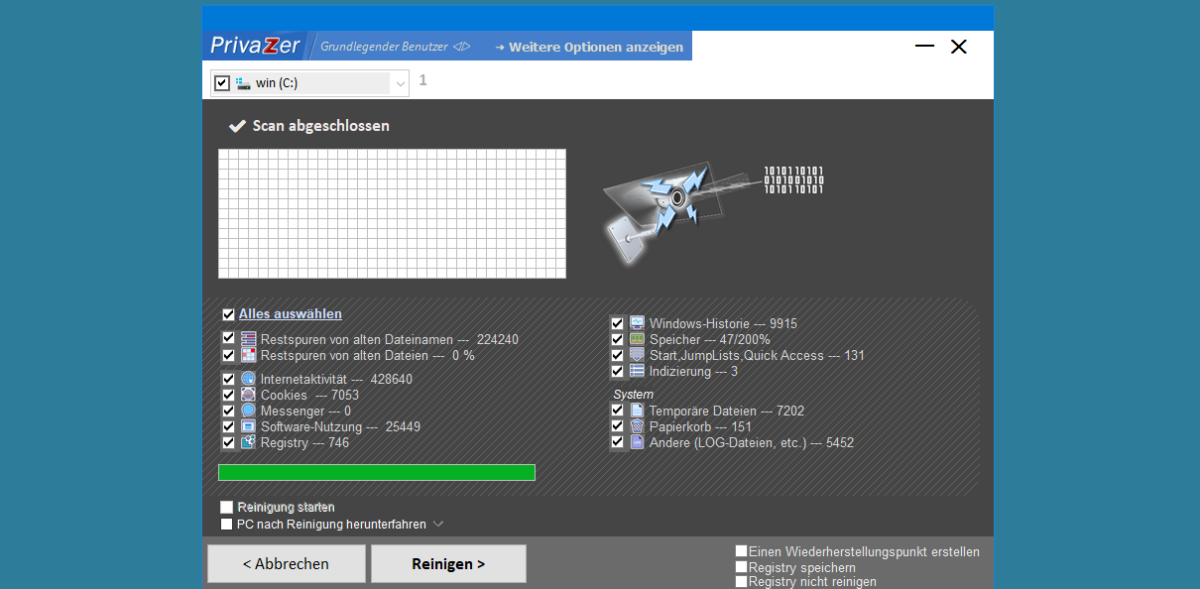Click the Speicher memory icon

(637, 339)
